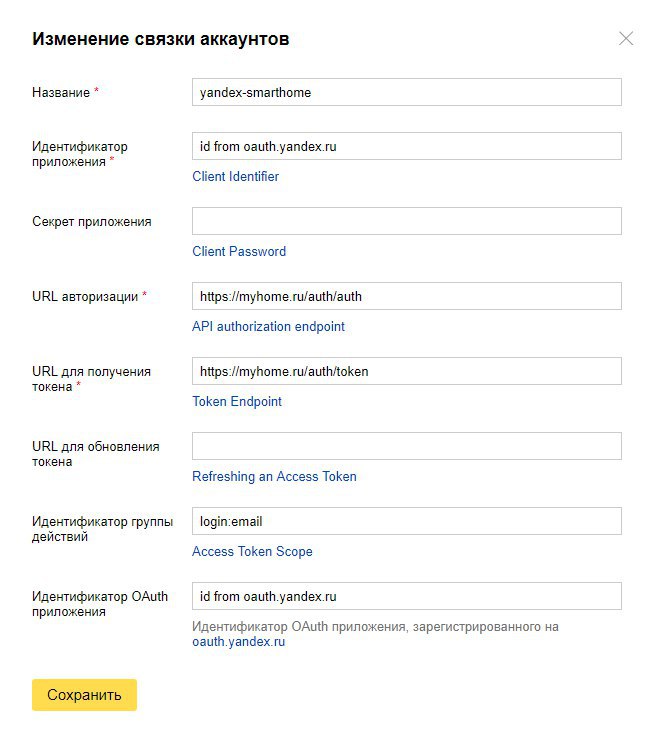This screenshot has height=742, width=653.
Task: Click the empty Секрет приложения field
Action: point(406,221)
